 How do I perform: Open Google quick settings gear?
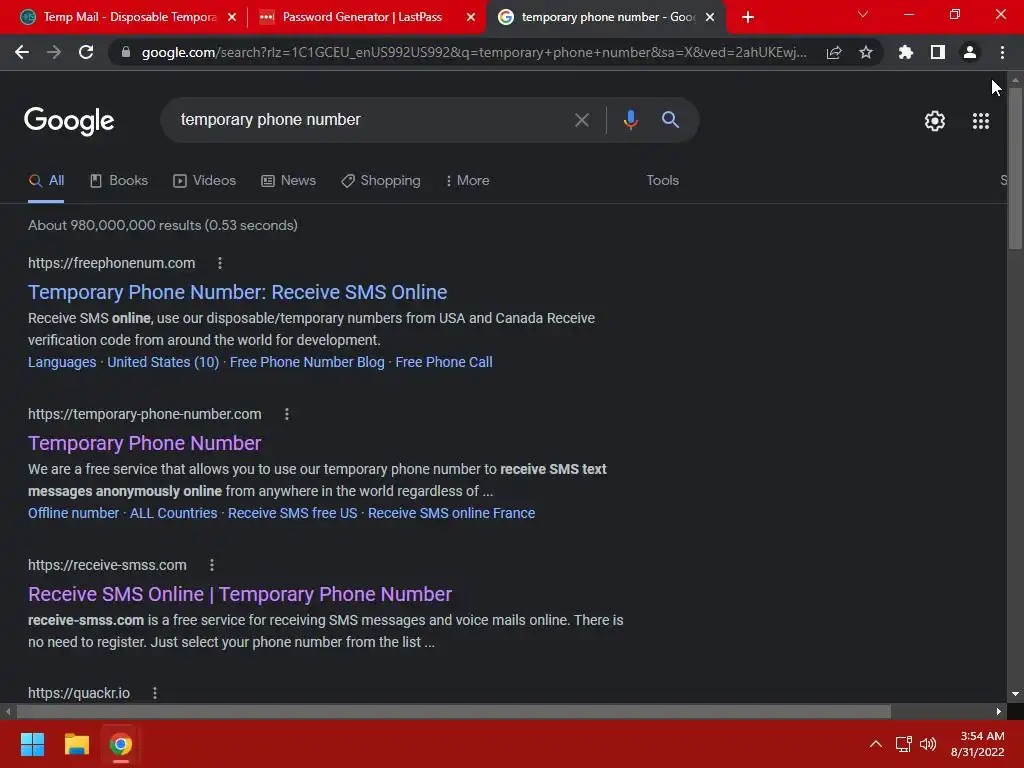click(935, 121)
